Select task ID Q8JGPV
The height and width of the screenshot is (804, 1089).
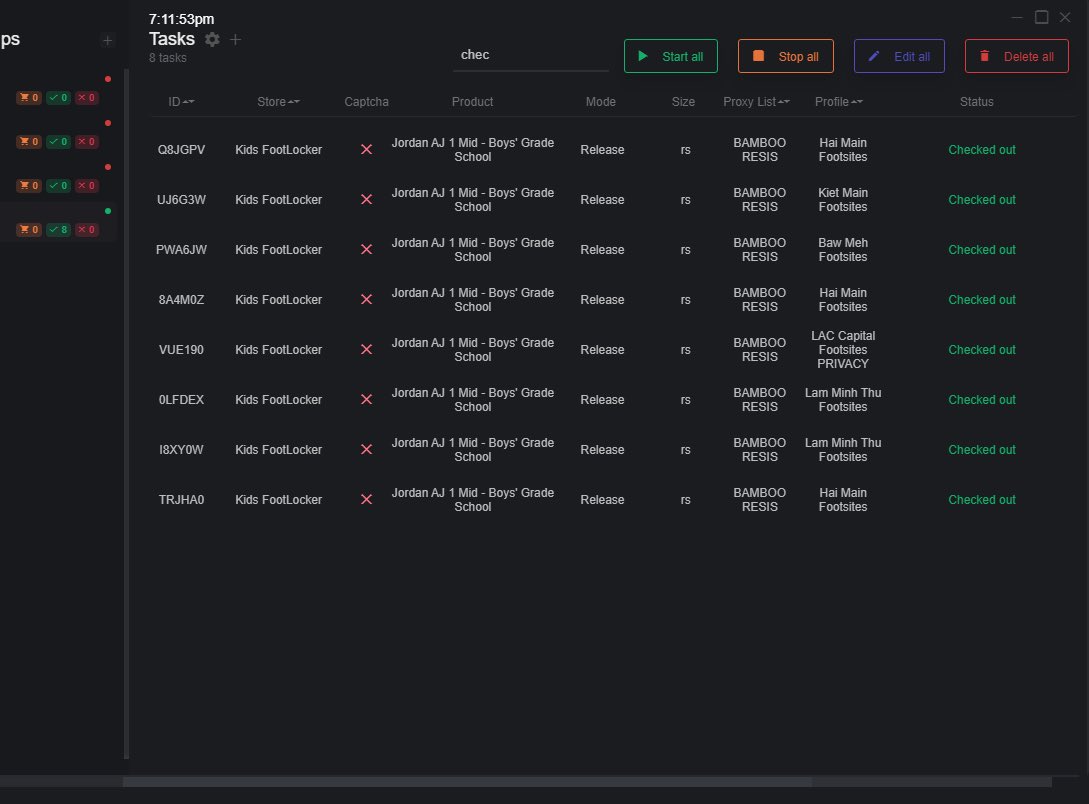pyautogui.click(x=181, y=149)
